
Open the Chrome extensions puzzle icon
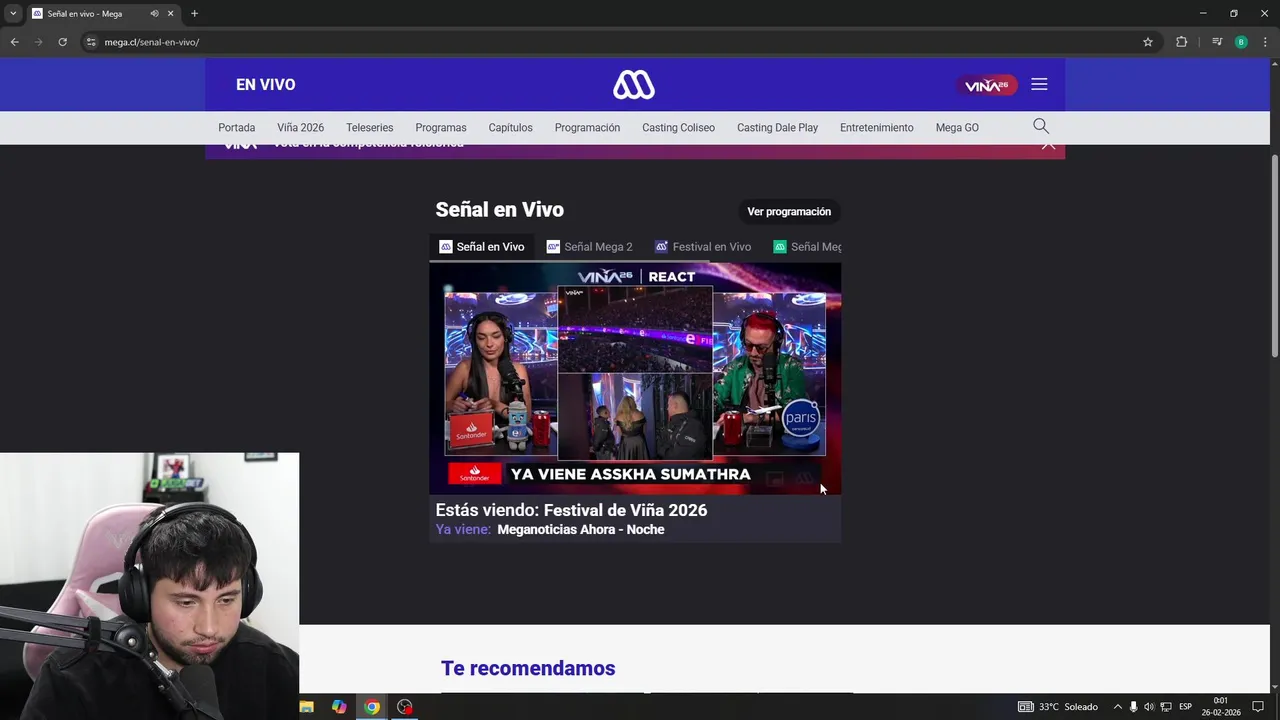click(x=1181, y=42)
